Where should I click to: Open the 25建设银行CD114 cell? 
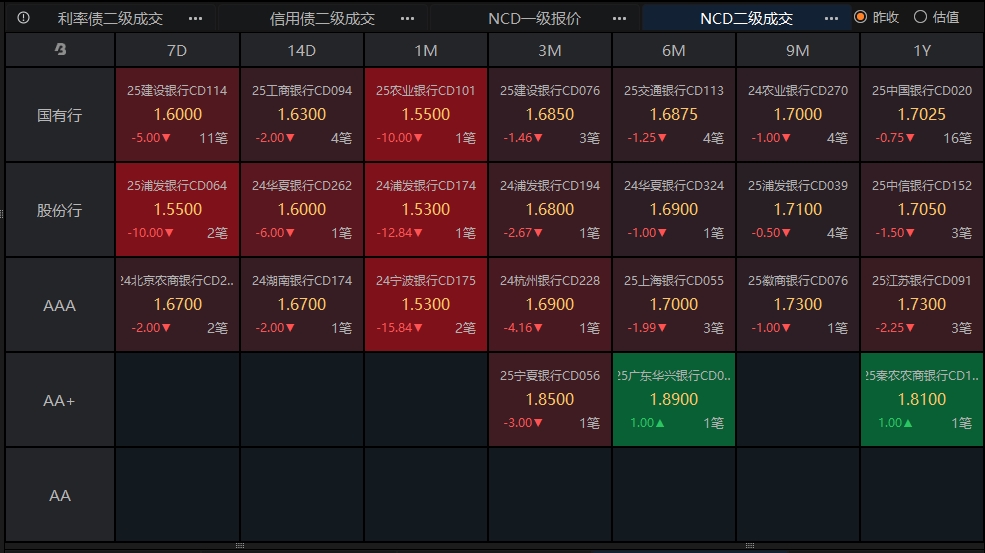click(x=177, y=115)
